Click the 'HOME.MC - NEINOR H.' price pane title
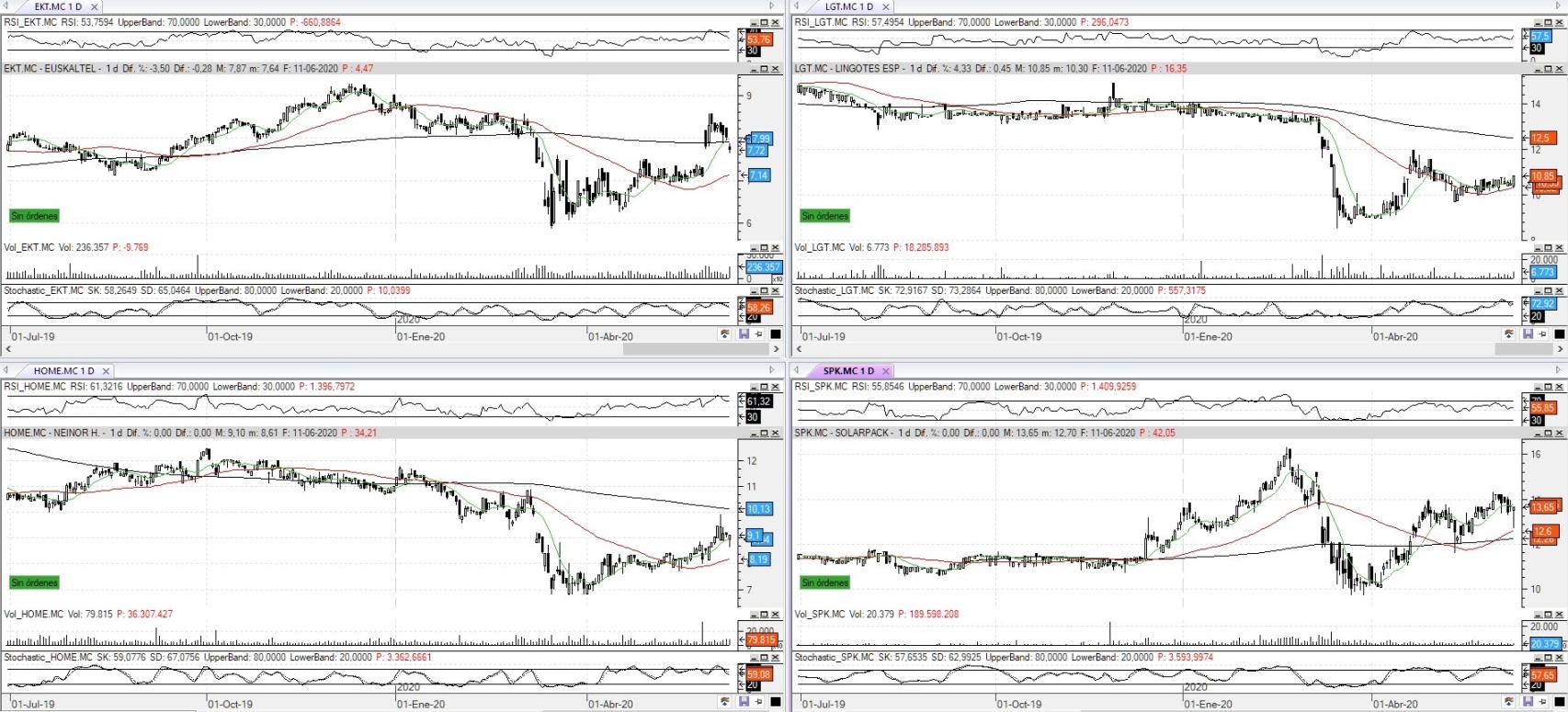1568x712 pixels. click(52, 433)
